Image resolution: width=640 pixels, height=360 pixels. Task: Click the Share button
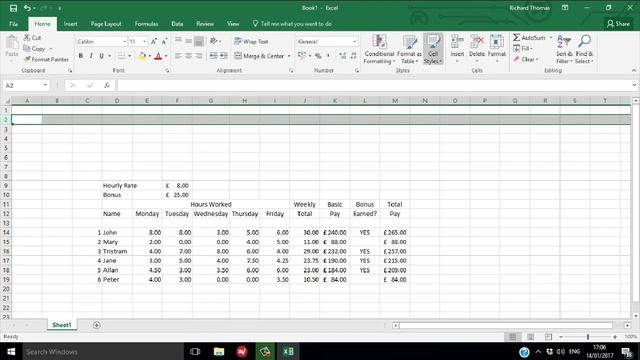(x=618, y=24)
